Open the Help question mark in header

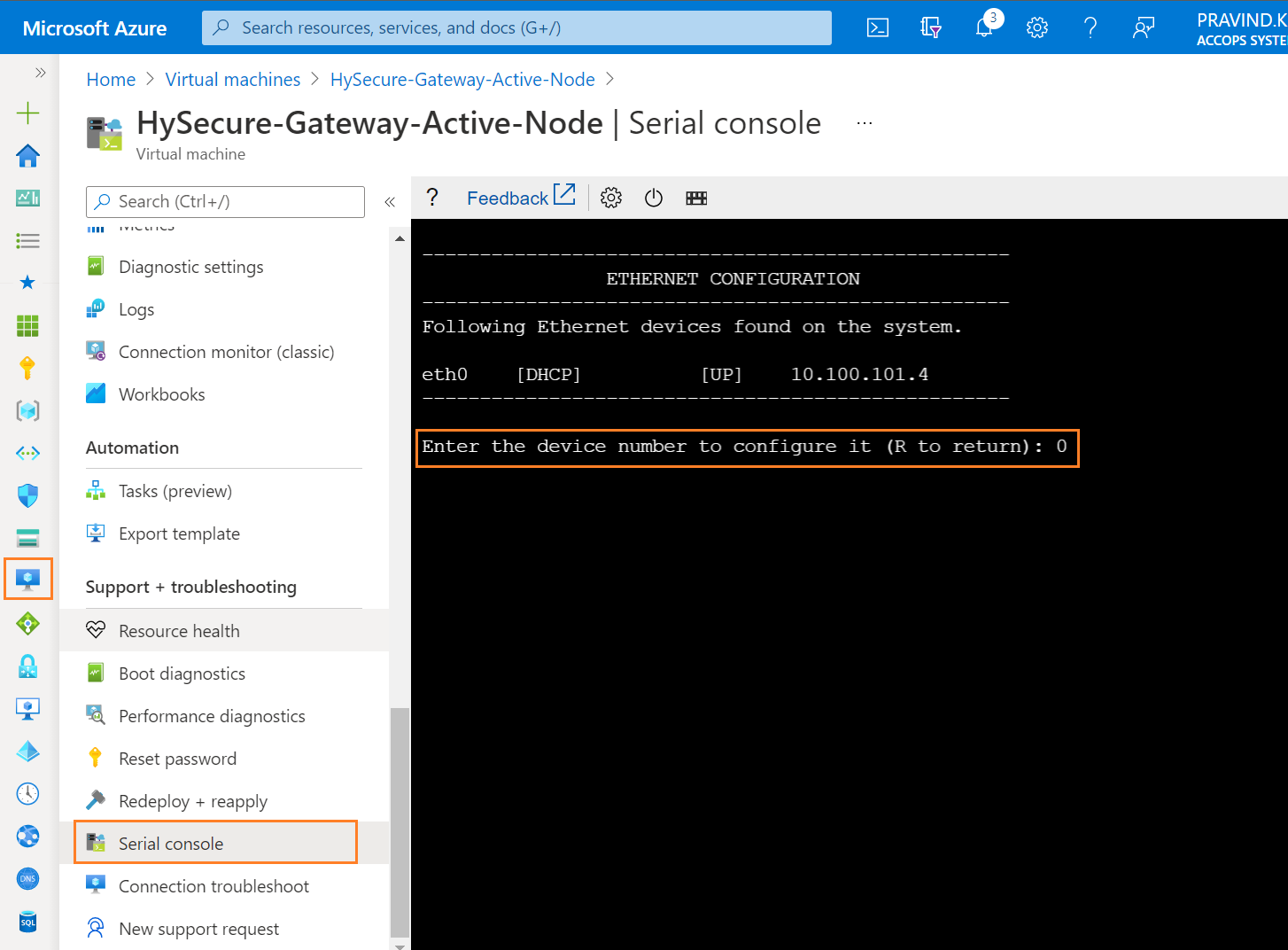(x=1090, y=27)
